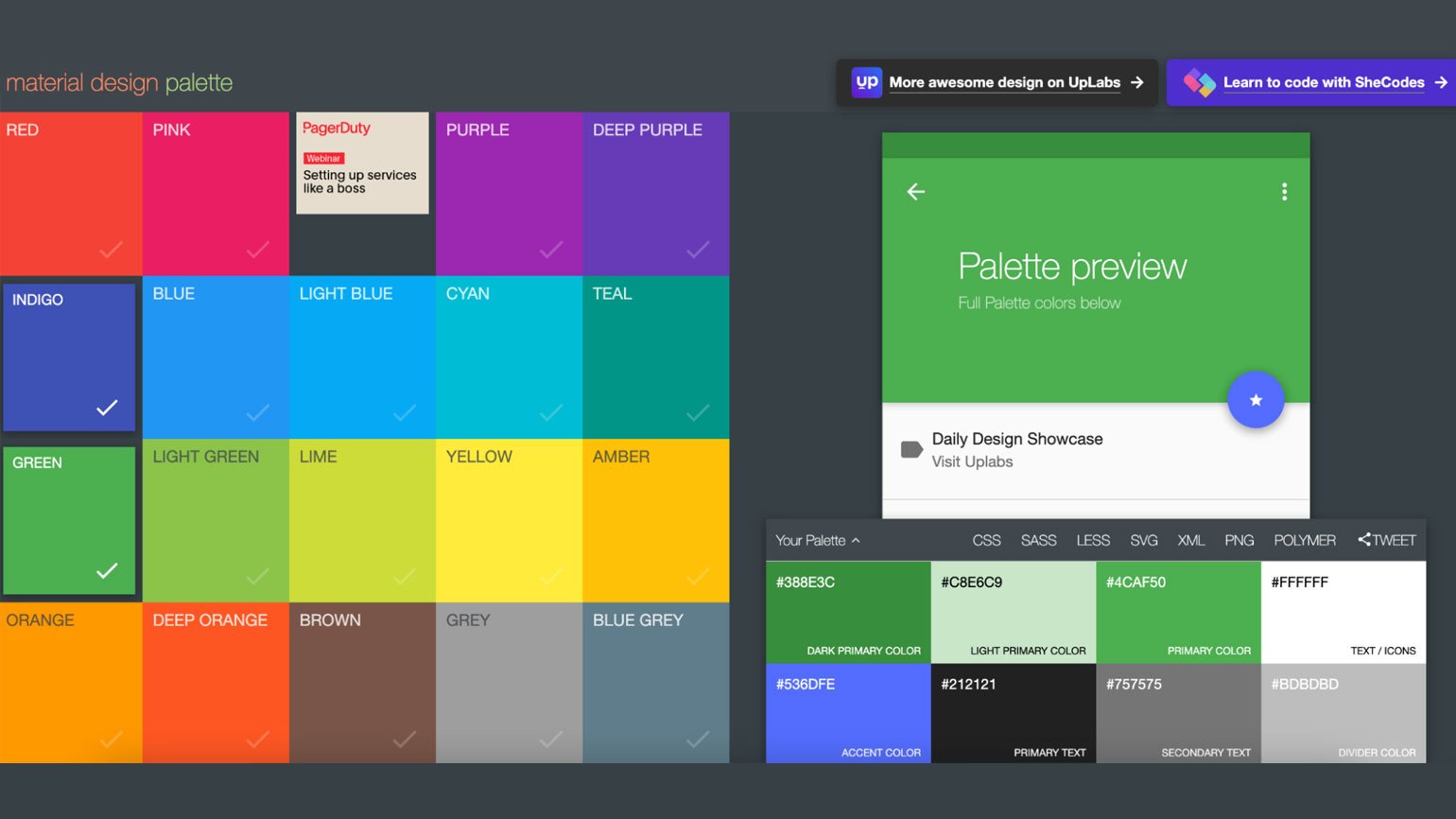
Task: Click the TWEET button
Action: pyautogui.click(x=1387, y=540)
